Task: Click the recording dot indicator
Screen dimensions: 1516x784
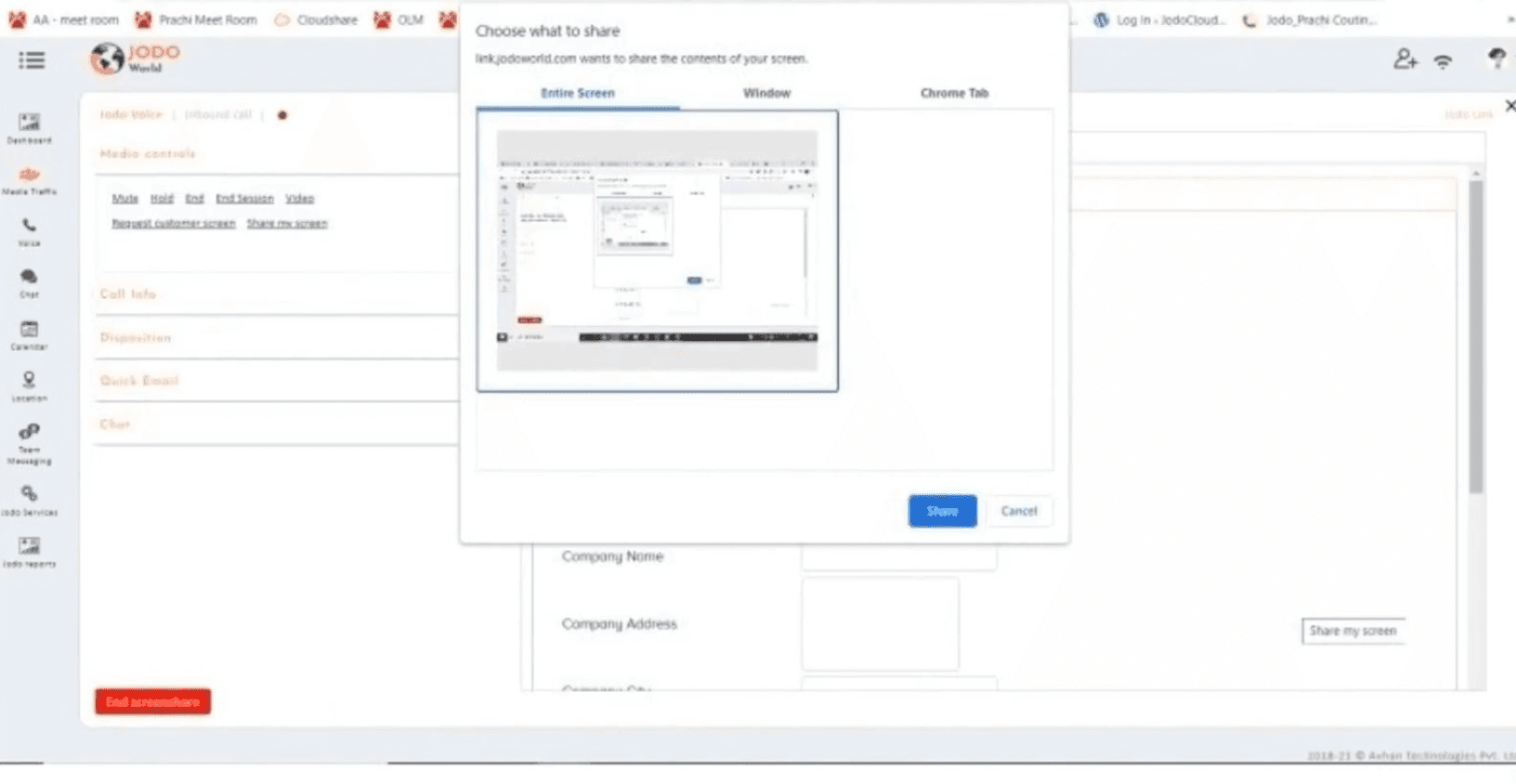Action: point(282,115)
